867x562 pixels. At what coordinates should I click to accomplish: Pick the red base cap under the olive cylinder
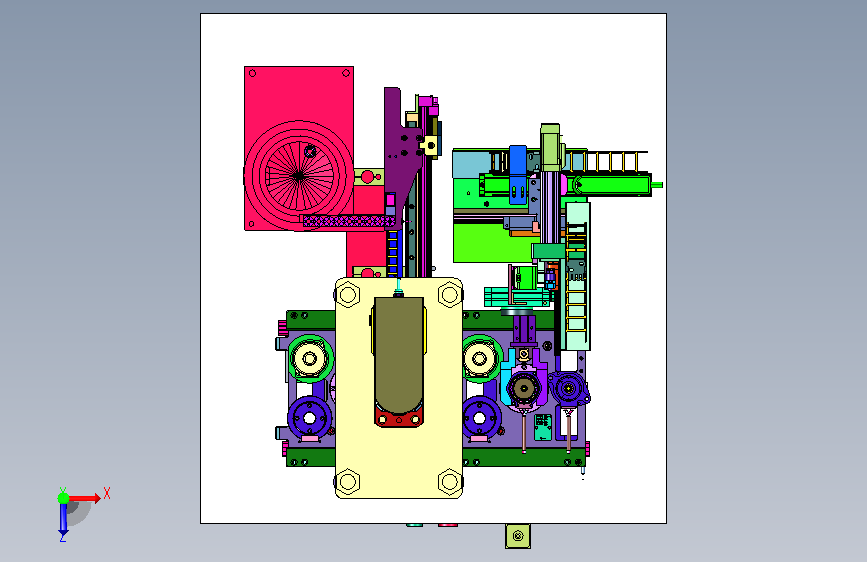399,418
